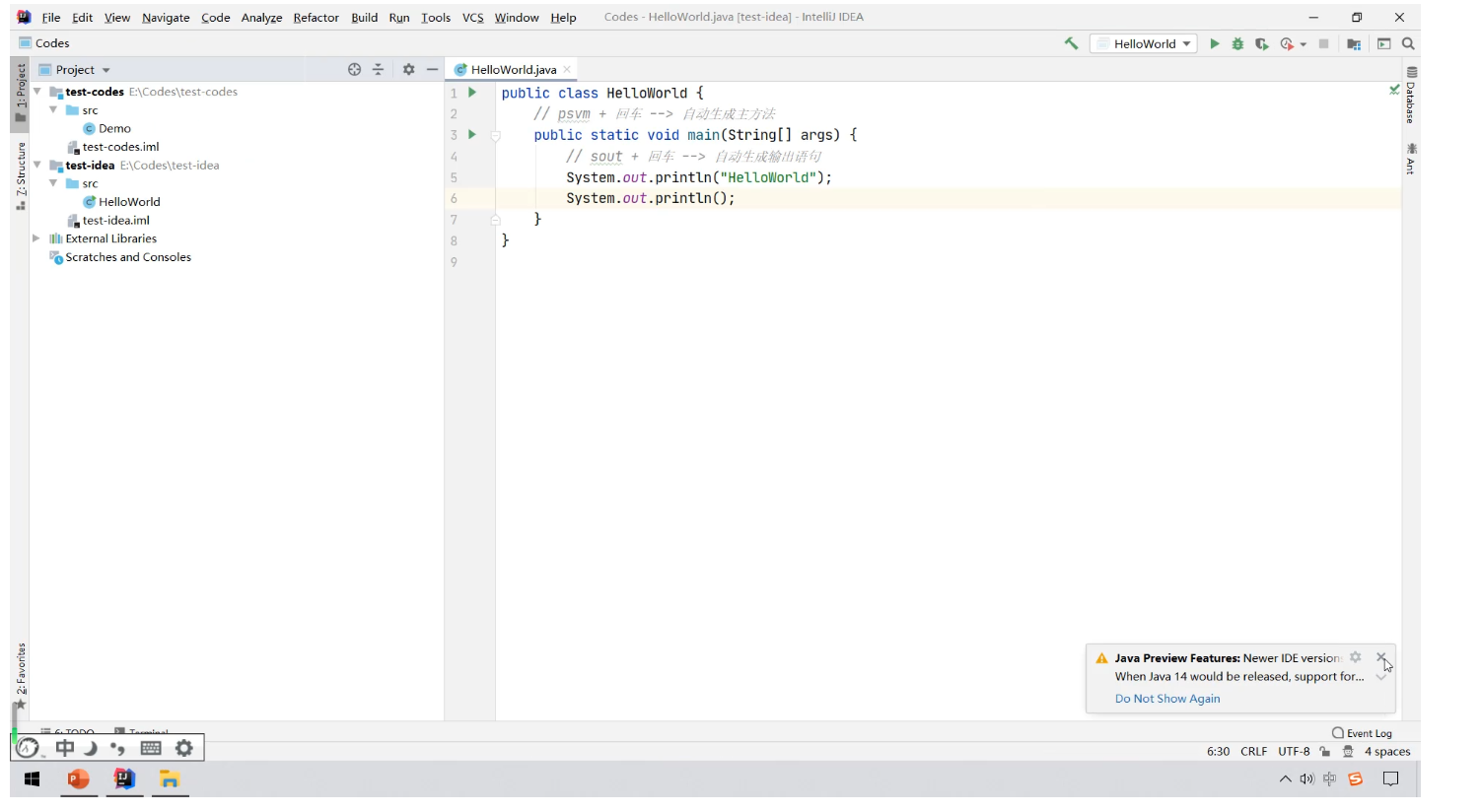The height and width of the screenshot is (812, 1481).
Task: Collapse the src folder under test-codes
Action: pyautogui.click(x=54, y=110)
